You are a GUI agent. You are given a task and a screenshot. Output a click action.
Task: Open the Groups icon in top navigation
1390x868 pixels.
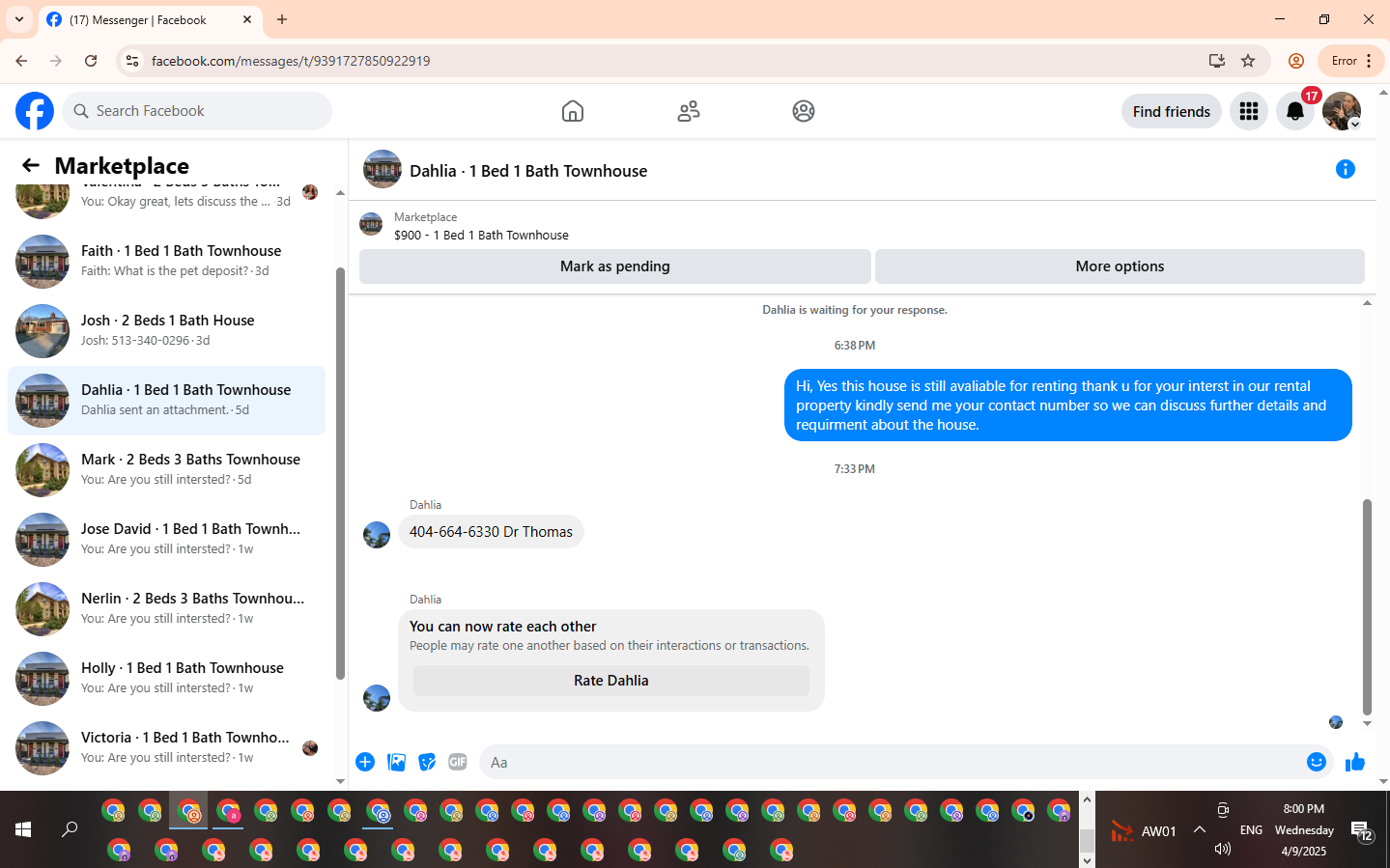(804, 111)
